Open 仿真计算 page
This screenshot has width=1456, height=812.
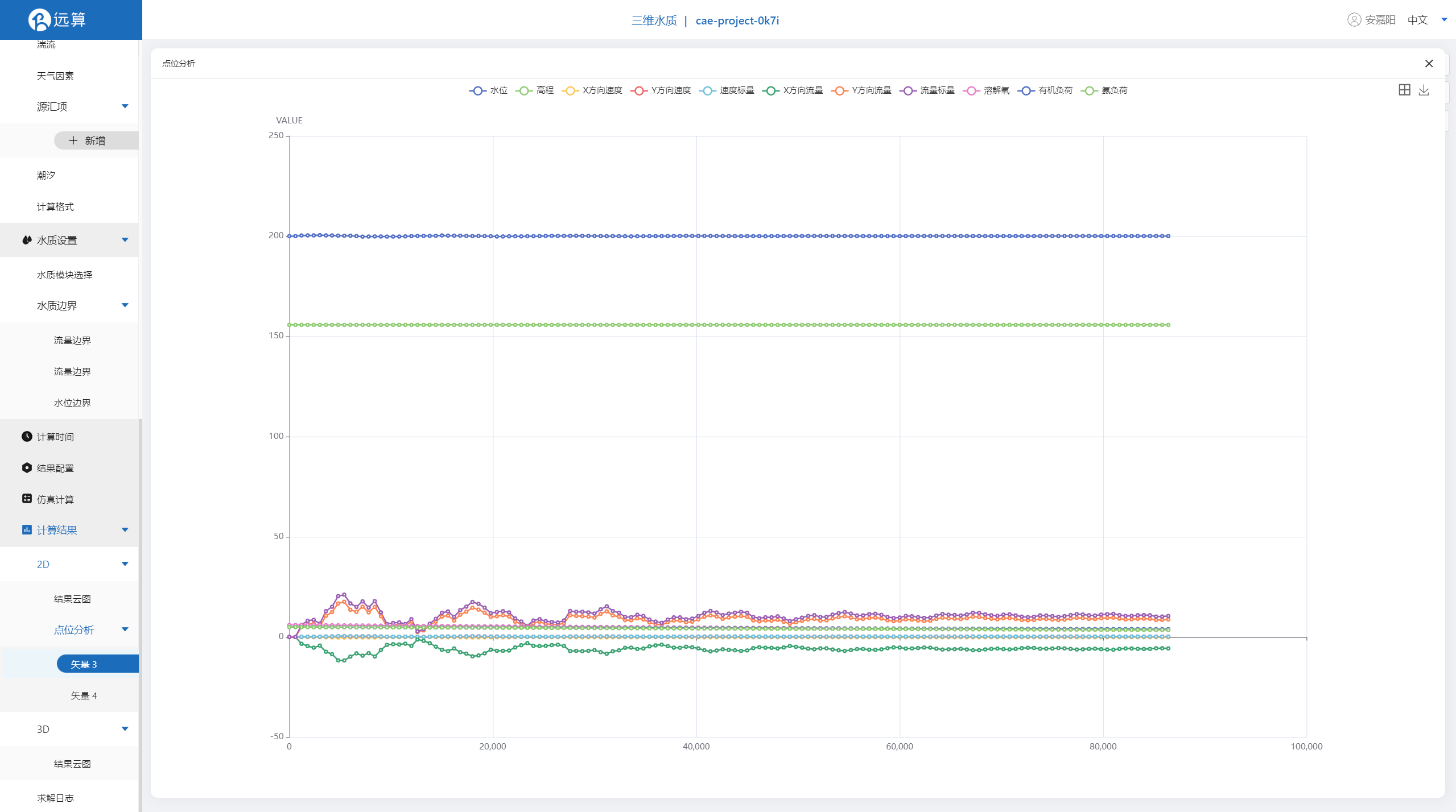55,499
